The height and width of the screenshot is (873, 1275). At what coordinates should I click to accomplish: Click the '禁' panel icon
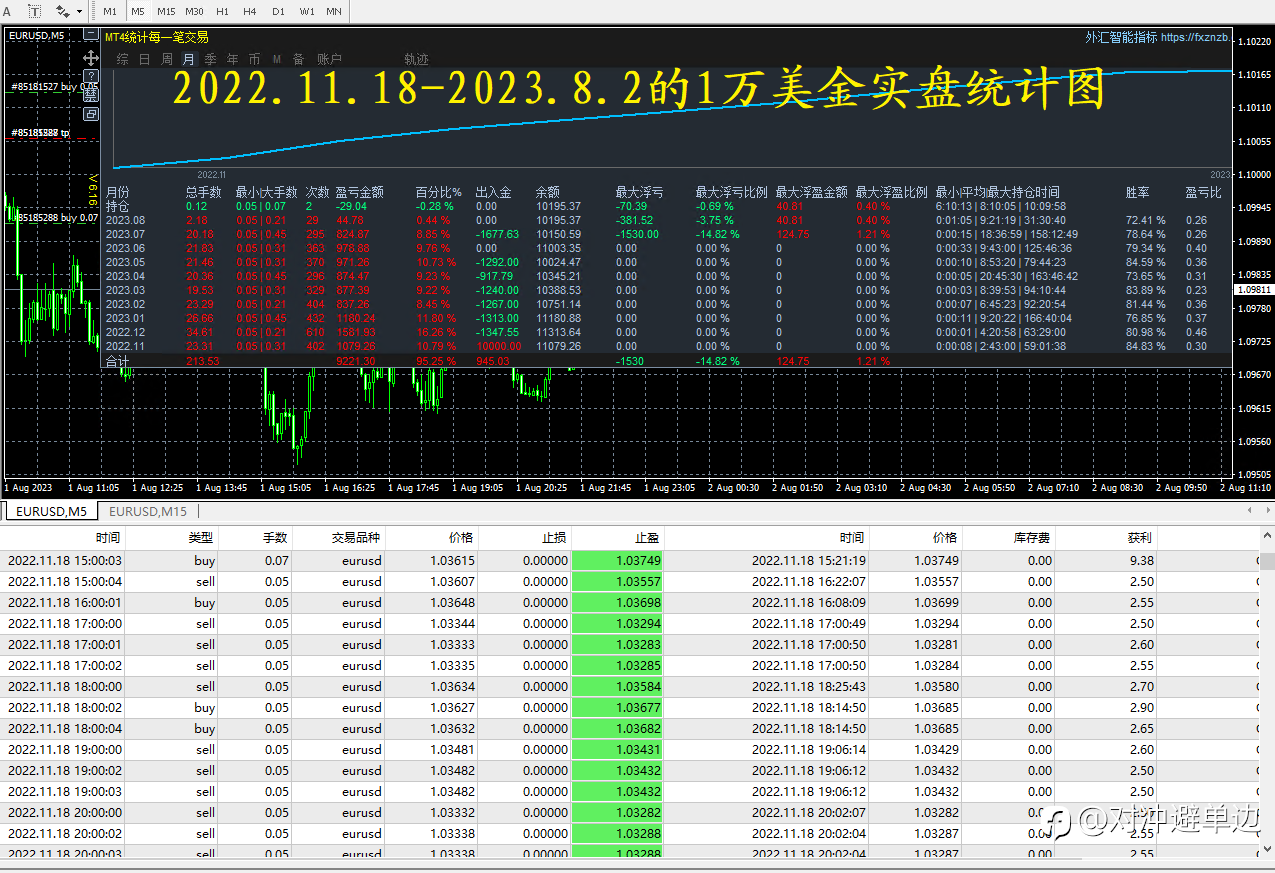point(90,95)
